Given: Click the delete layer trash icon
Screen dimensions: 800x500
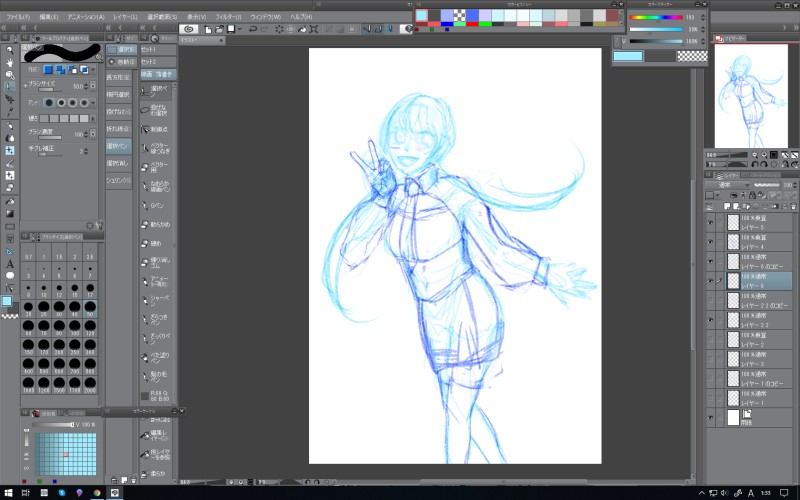Looking at the screenshot, I should (793, 205).
